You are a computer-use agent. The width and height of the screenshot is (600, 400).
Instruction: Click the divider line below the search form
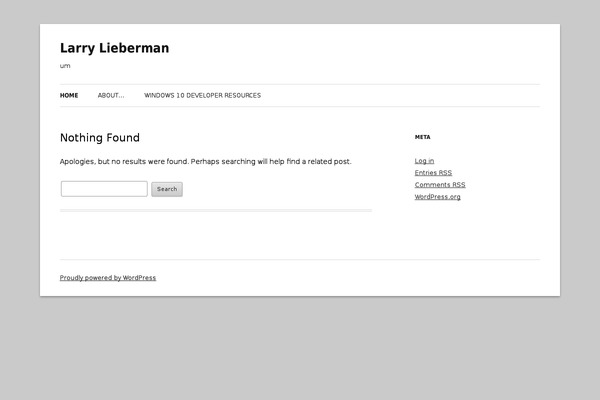click(215, 210)
